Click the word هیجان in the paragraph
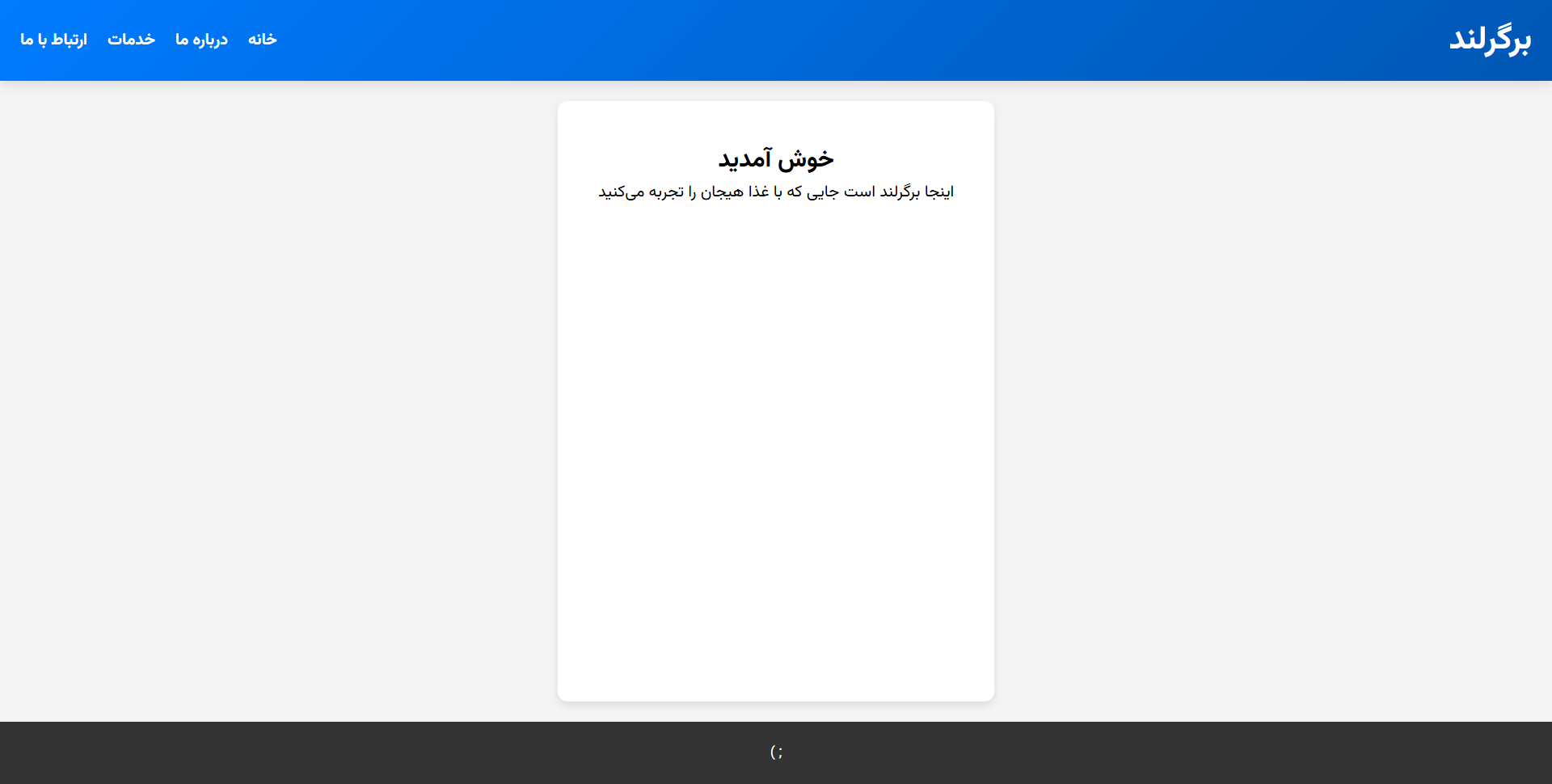Image resolution: width=1552 pixels, height=784 pixels. point(722,192)
